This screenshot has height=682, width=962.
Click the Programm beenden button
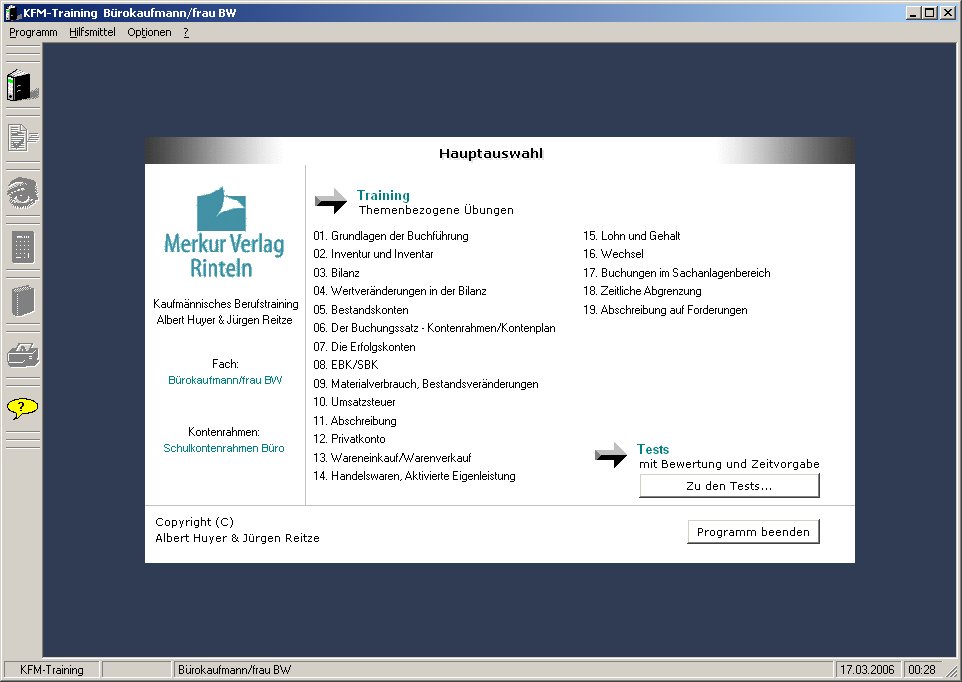[753, 532]
